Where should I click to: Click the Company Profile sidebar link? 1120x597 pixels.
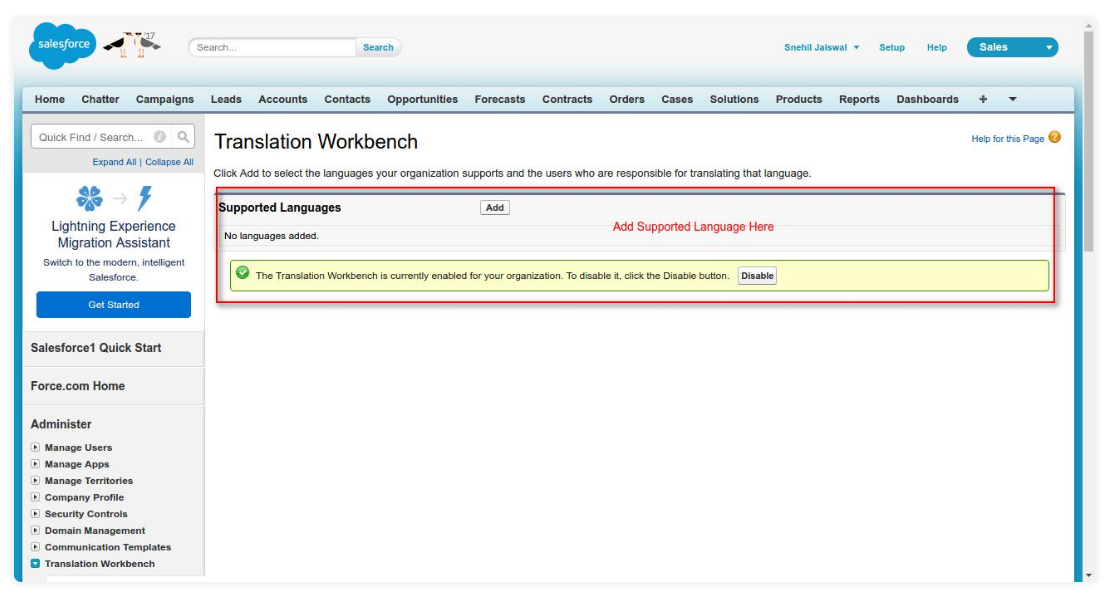click(84, 498)
